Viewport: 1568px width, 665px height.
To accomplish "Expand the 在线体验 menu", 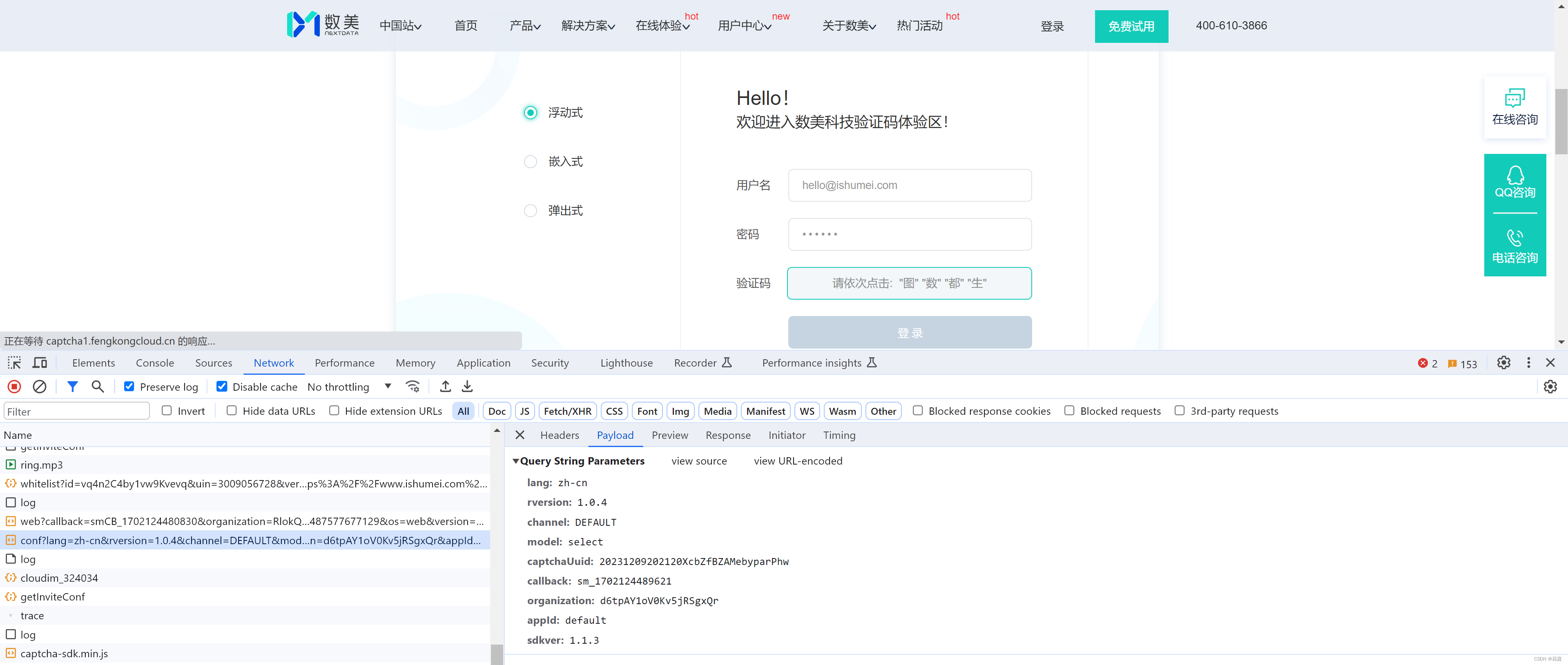I will click(x=663, y=26).
